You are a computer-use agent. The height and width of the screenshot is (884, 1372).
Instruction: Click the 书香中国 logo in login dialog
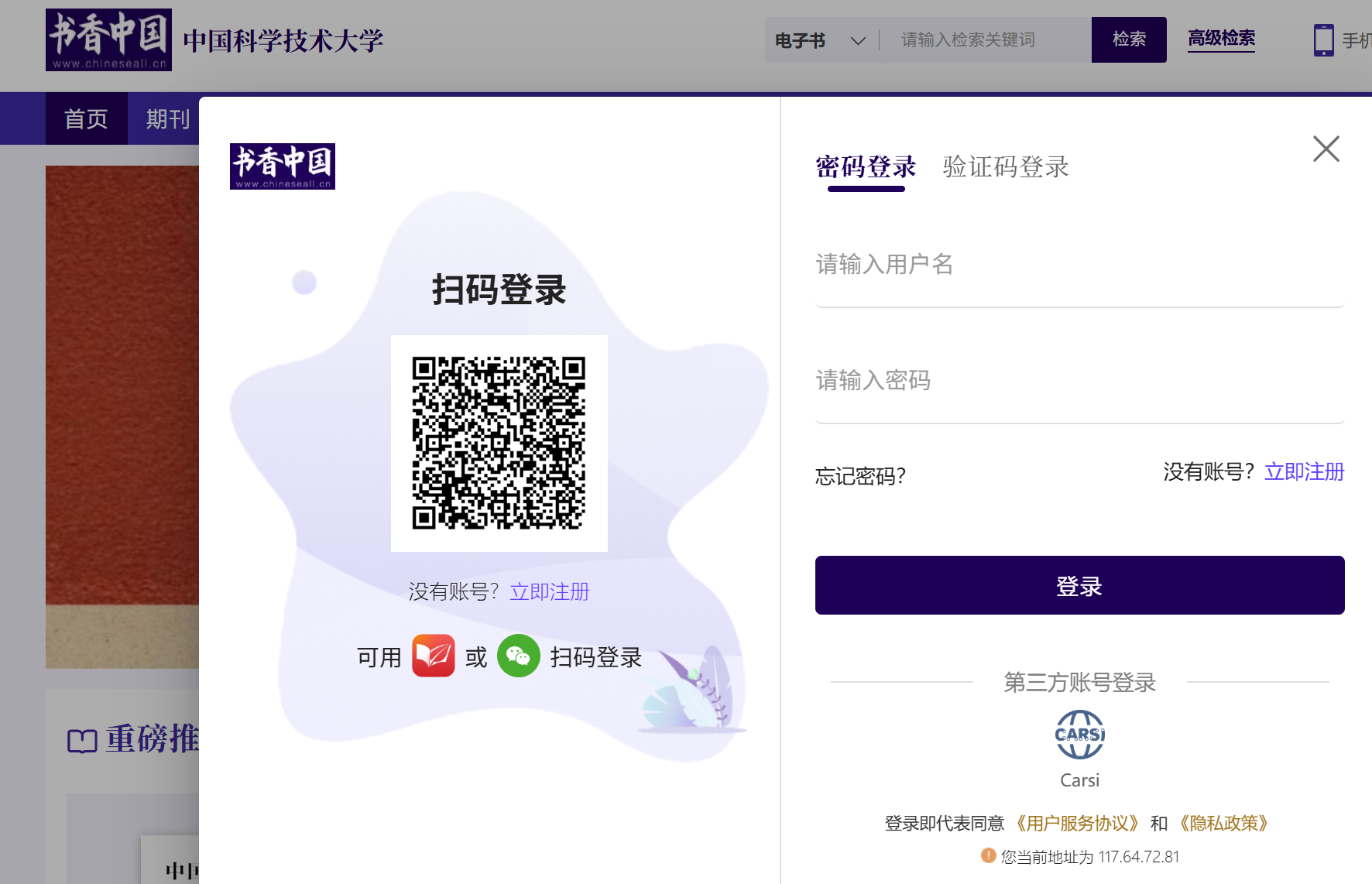click(x=283, y=166)
